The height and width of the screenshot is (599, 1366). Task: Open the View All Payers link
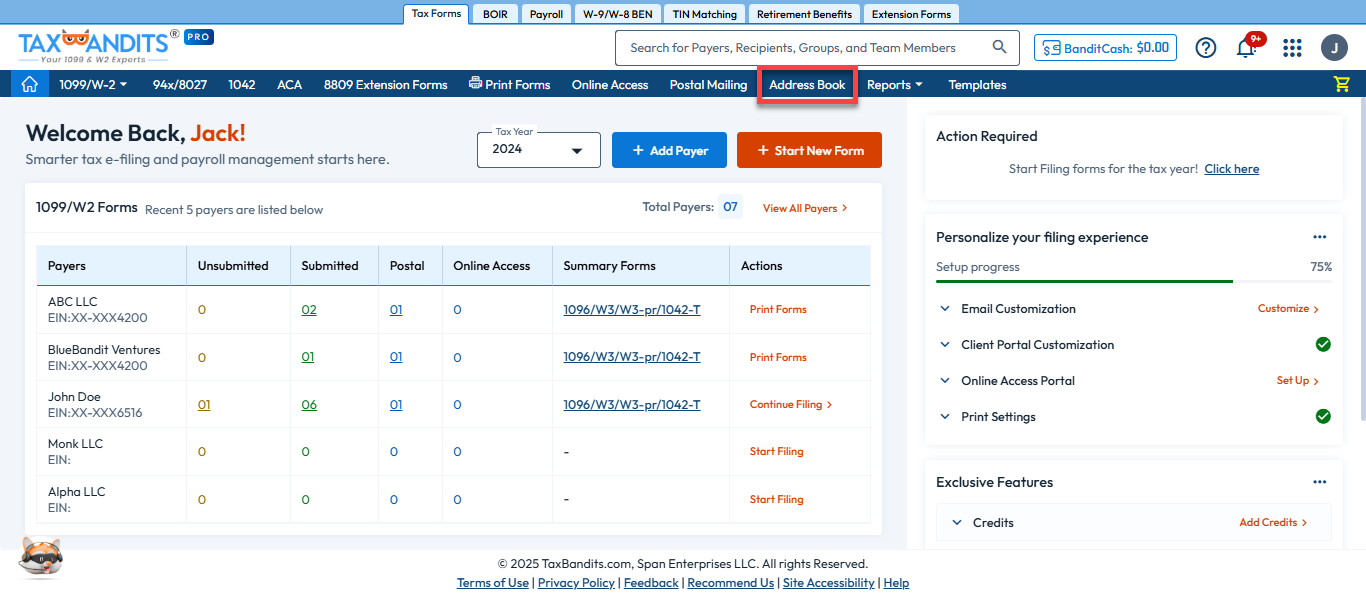click(805, 208)
